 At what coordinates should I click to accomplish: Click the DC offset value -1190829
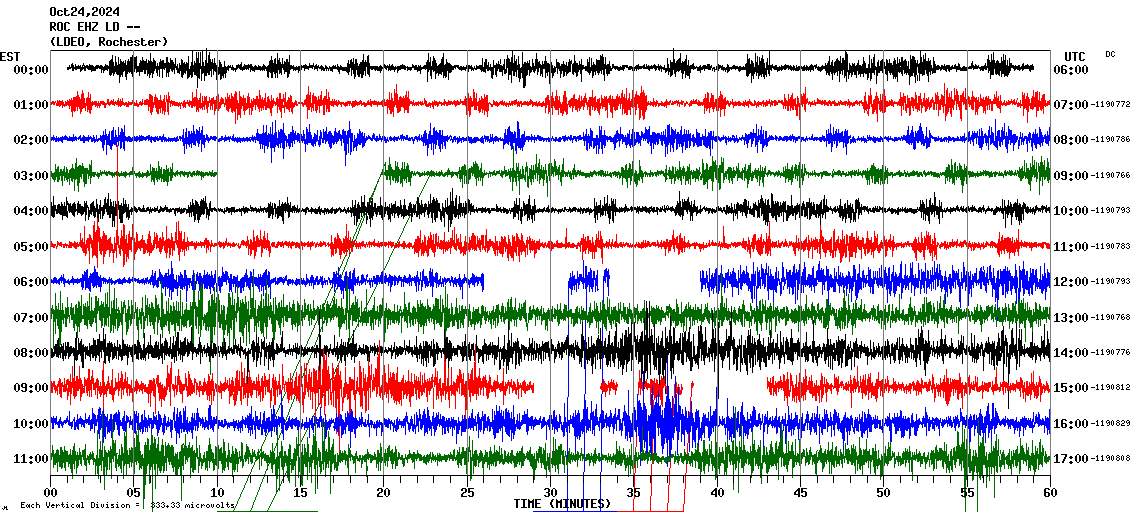[1109, 425]
